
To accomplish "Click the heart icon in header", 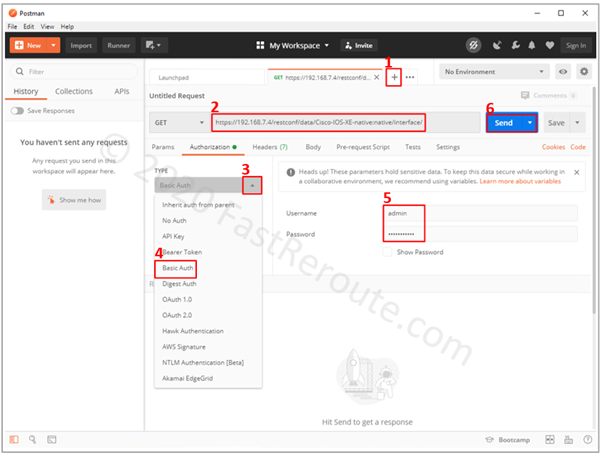I will pyautogui.click(x=550, y=45).
